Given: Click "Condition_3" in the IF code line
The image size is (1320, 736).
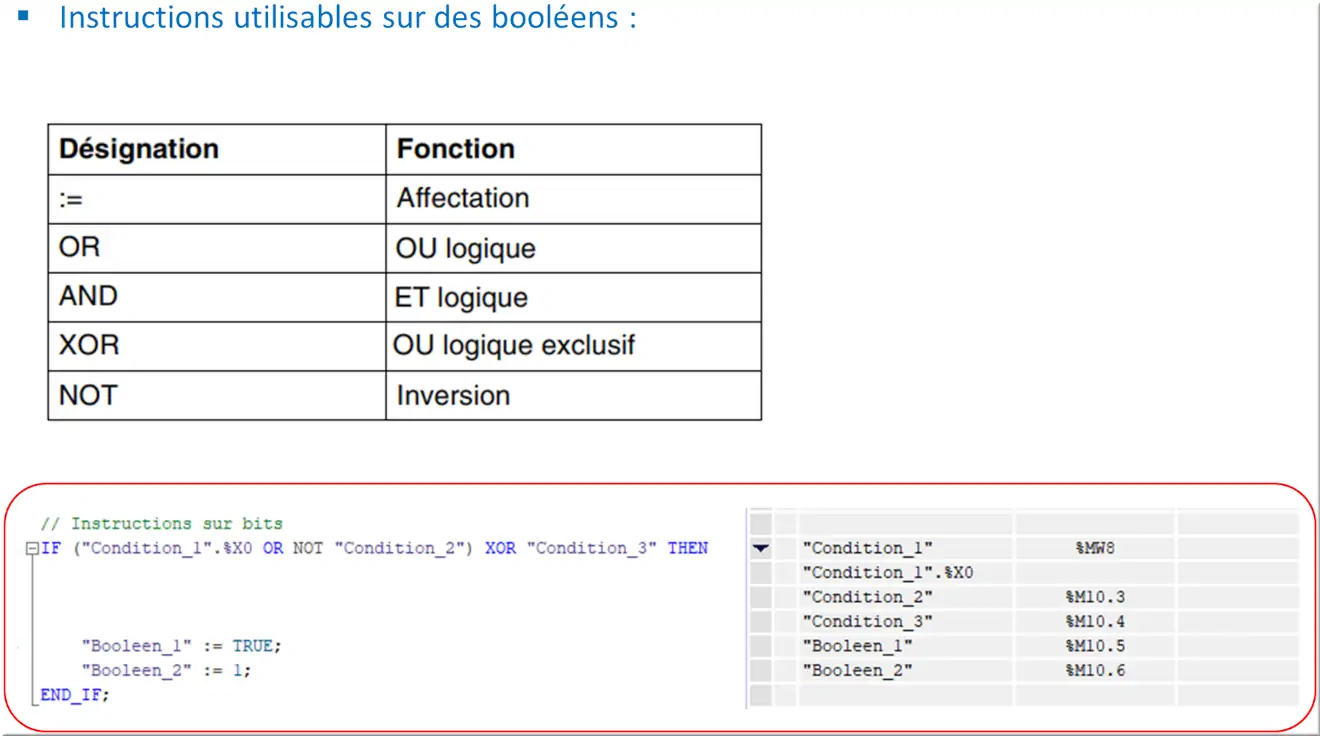Looking at the screenshot, I should click(x=591, y=548).
